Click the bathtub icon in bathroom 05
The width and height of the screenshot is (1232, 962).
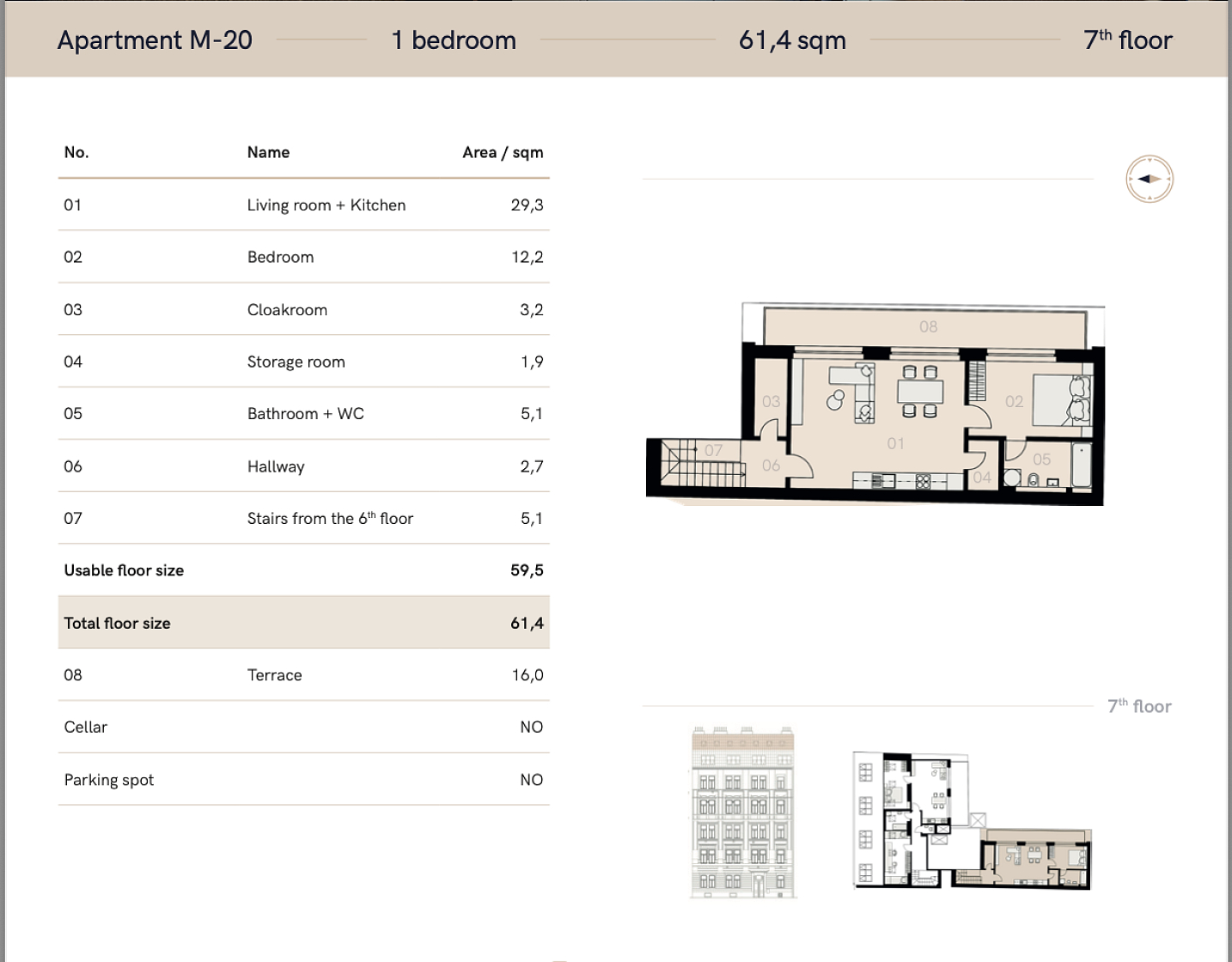click(x=1081, y=466)
